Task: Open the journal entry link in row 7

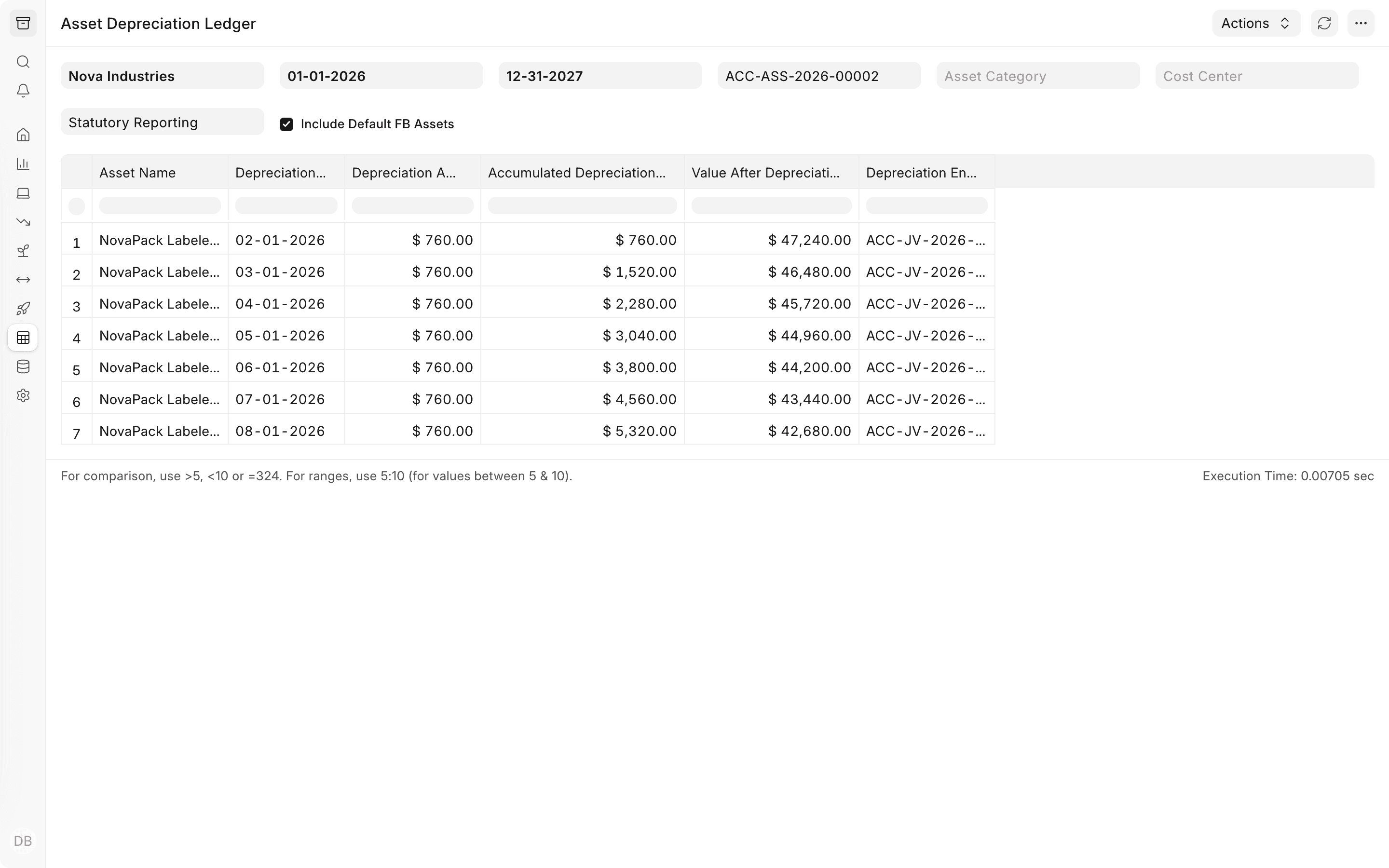Action: click(926, 431)
